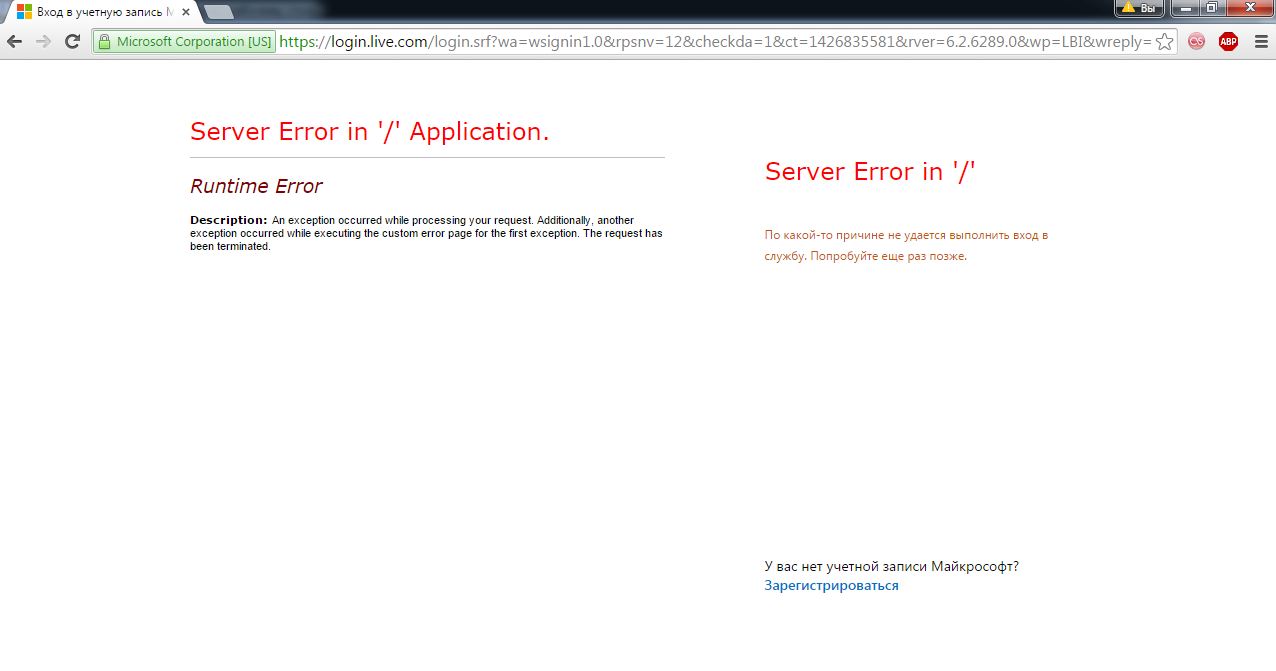
Task: Open the Microsoft Corporation [US] security badge
Action: click(184, 42)
